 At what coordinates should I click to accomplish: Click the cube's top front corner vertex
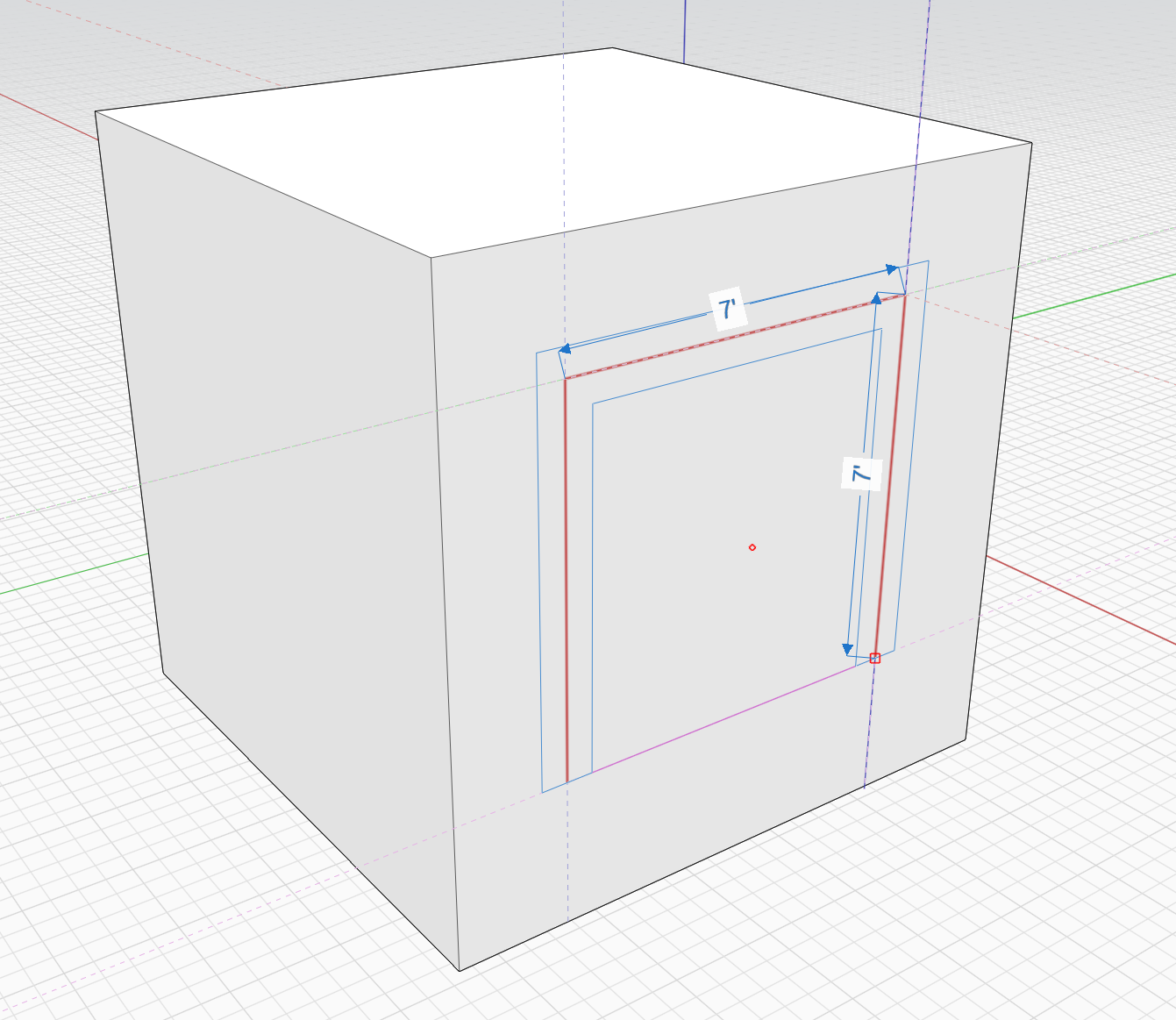[x=431, y=258]
